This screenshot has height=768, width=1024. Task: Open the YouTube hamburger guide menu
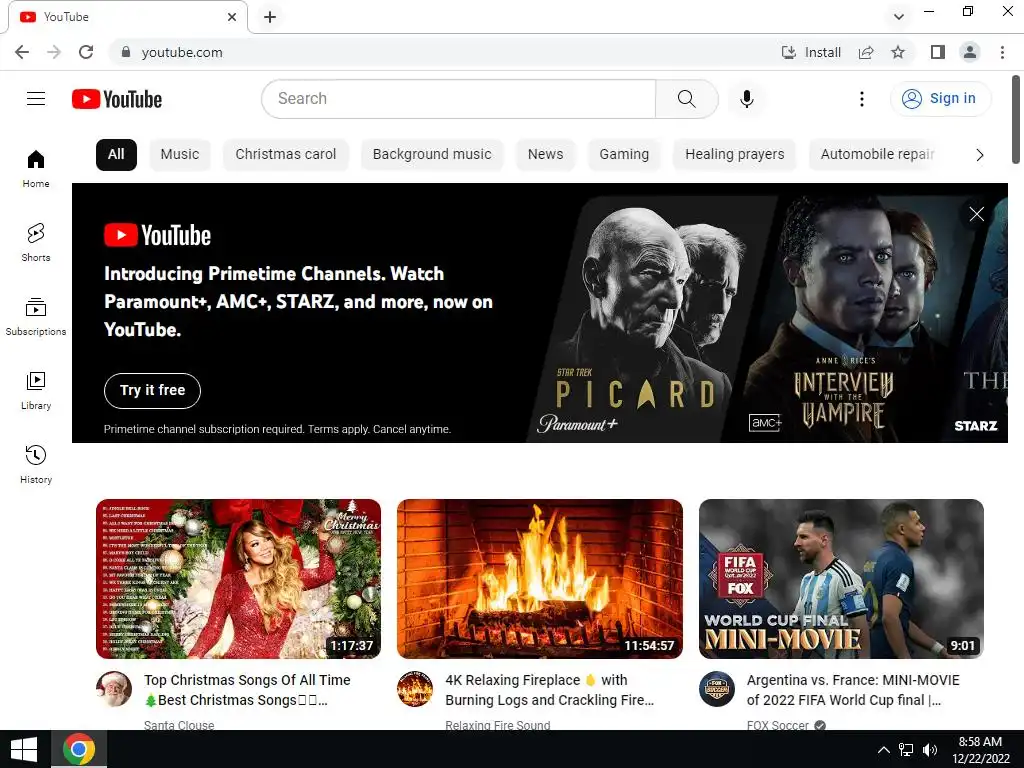[36, 99]
